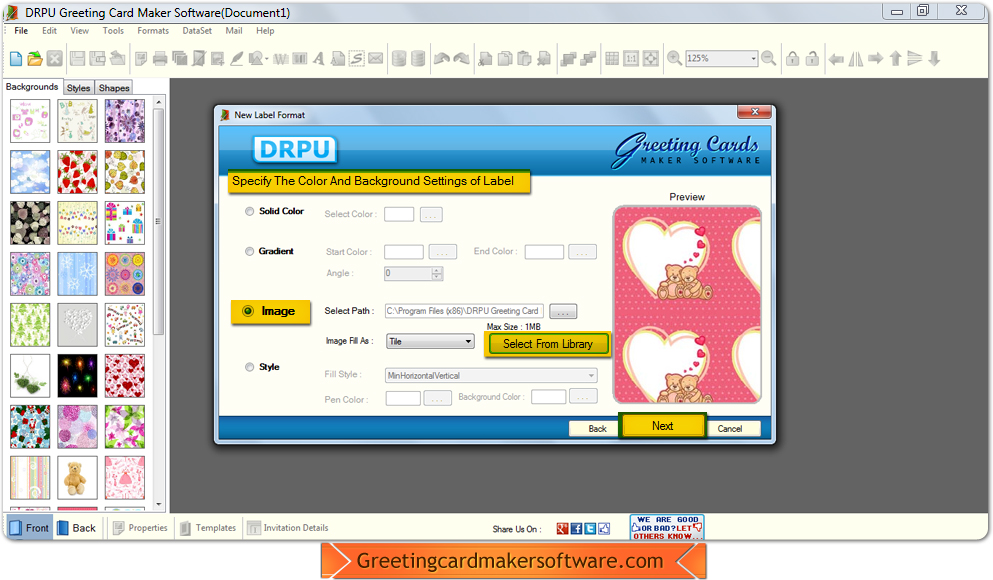
Task: Select the Image radio button
Action: point(248,311)
